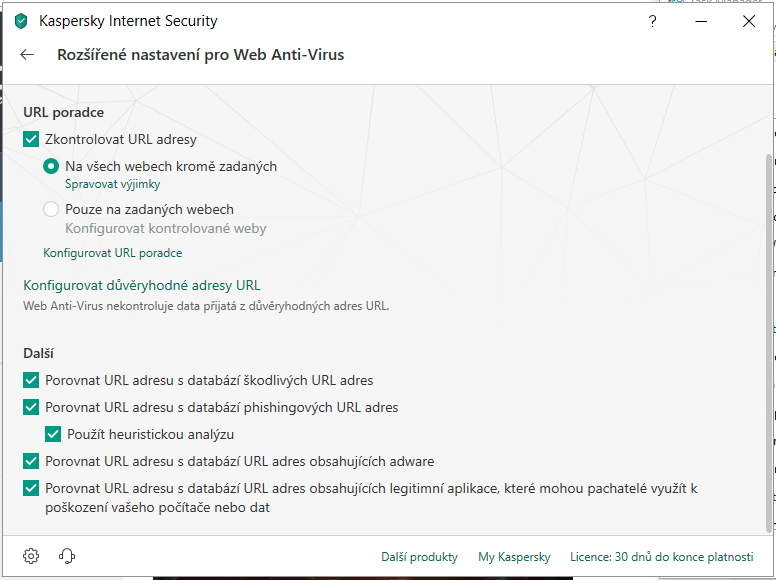Go back using the arrow icon
Image resolution: width=776 pixels, height=580 pixels.
pyautogui.click(x=27, y=54)
